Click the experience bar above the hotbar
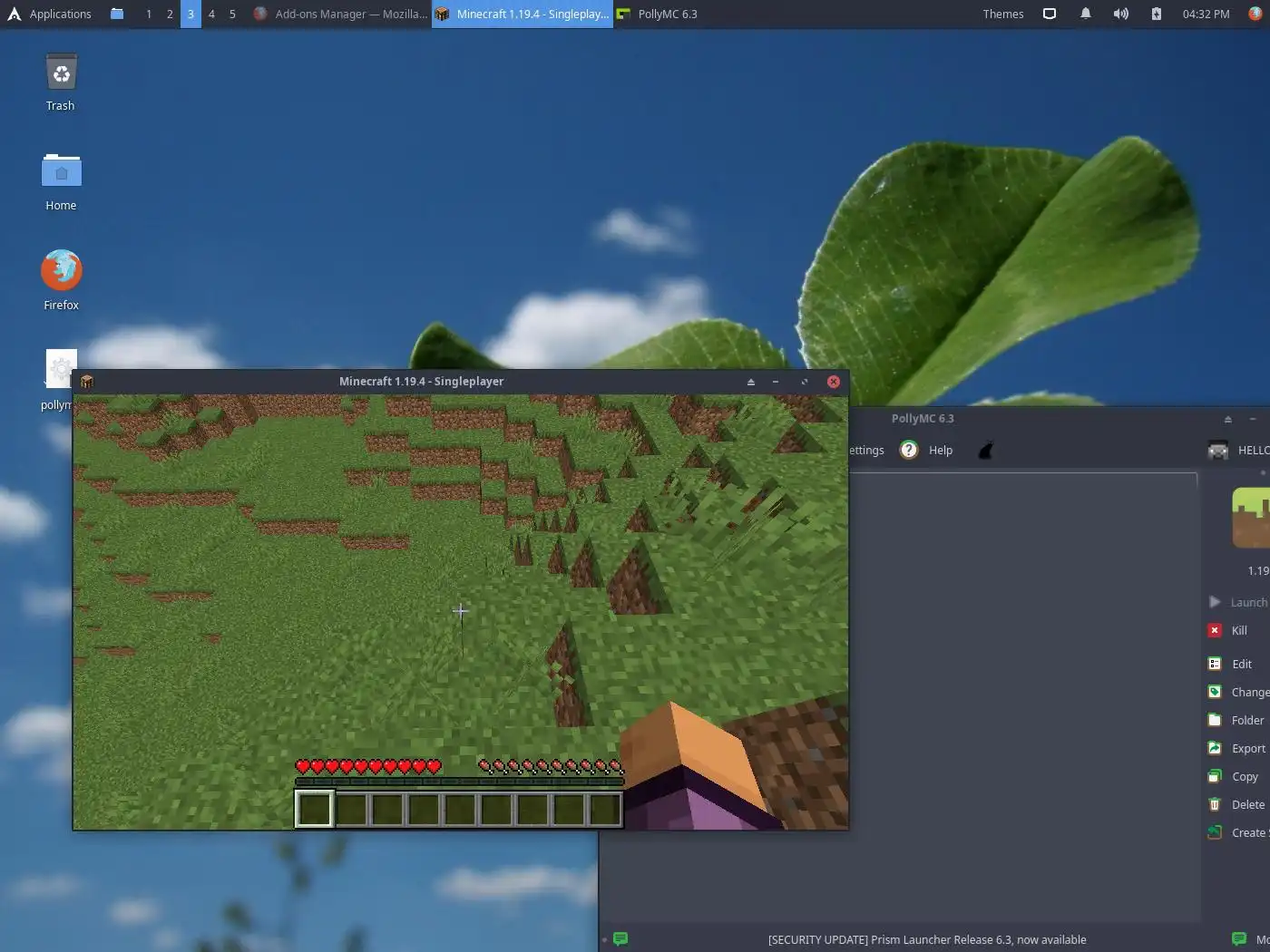The height and width of the screenshot is (952, 1270). pos(460,782)
